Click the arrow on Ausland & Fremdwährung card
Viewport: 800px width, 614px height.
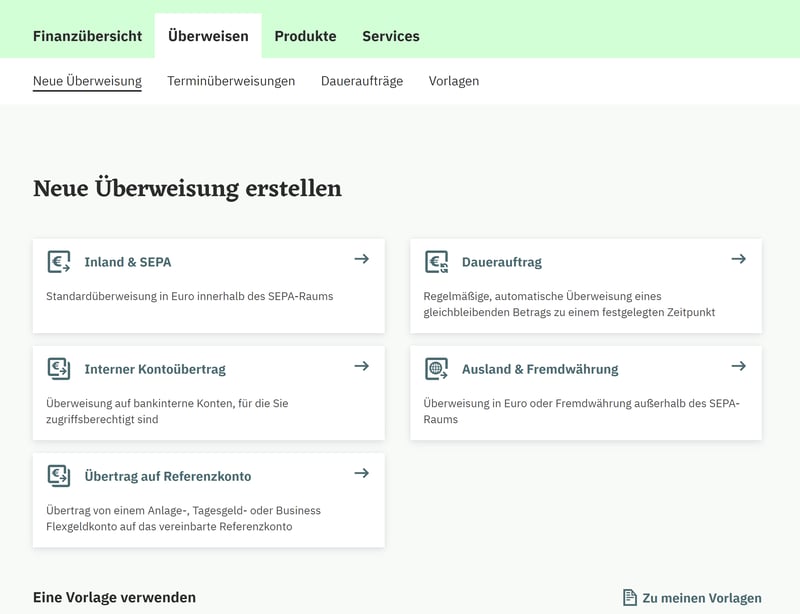pos(738,366)
